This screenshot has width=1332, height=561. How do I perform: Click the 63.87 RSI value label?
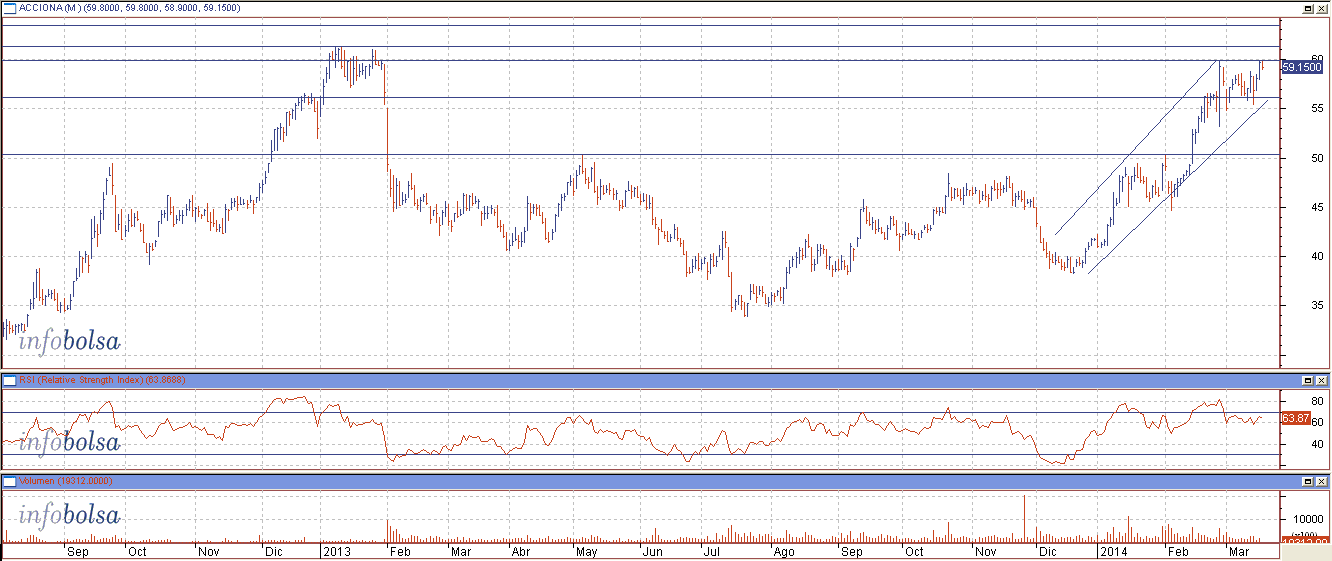[1295, 418]
